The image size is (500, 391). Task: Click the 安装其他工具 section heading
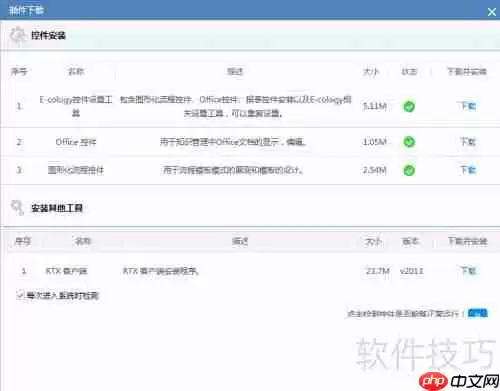[x=57, y=208]
